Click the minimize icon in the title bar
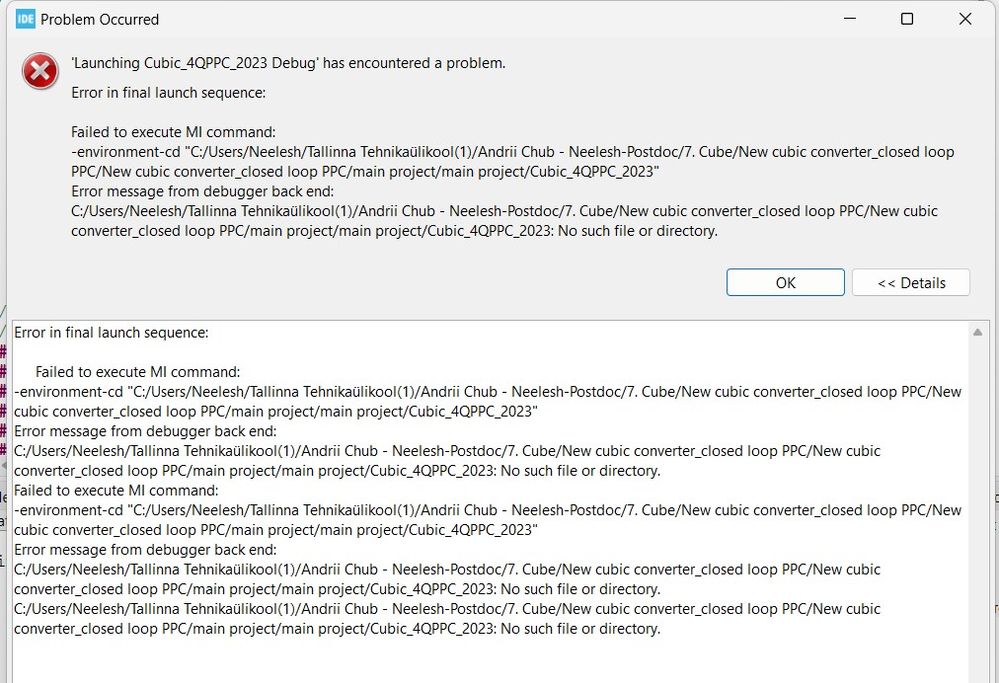The width and height of the screenshot is (999, 683). coord(849,18)
